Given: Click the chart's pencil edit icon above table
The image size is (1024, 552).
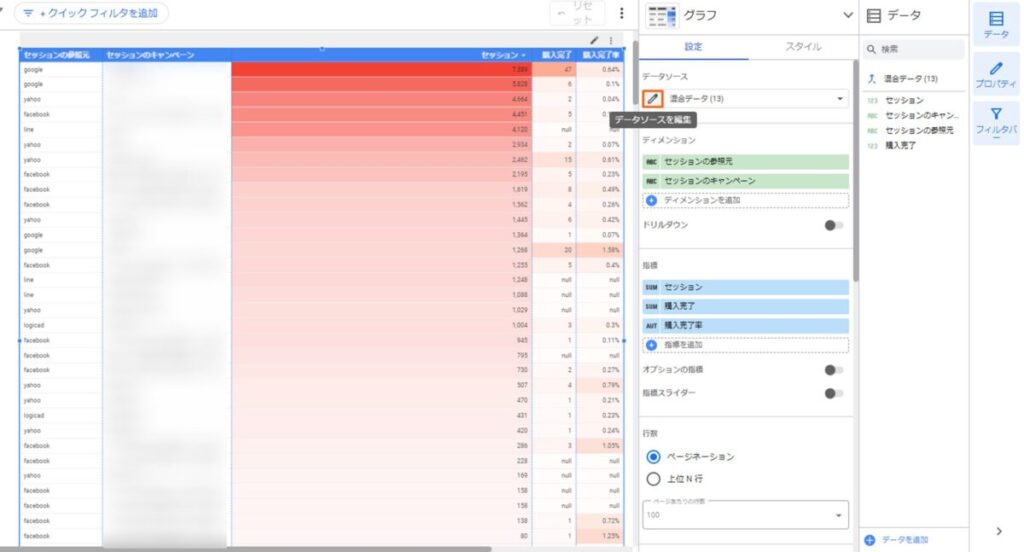Looking at the screenshot, I should (x=595, y=40).
